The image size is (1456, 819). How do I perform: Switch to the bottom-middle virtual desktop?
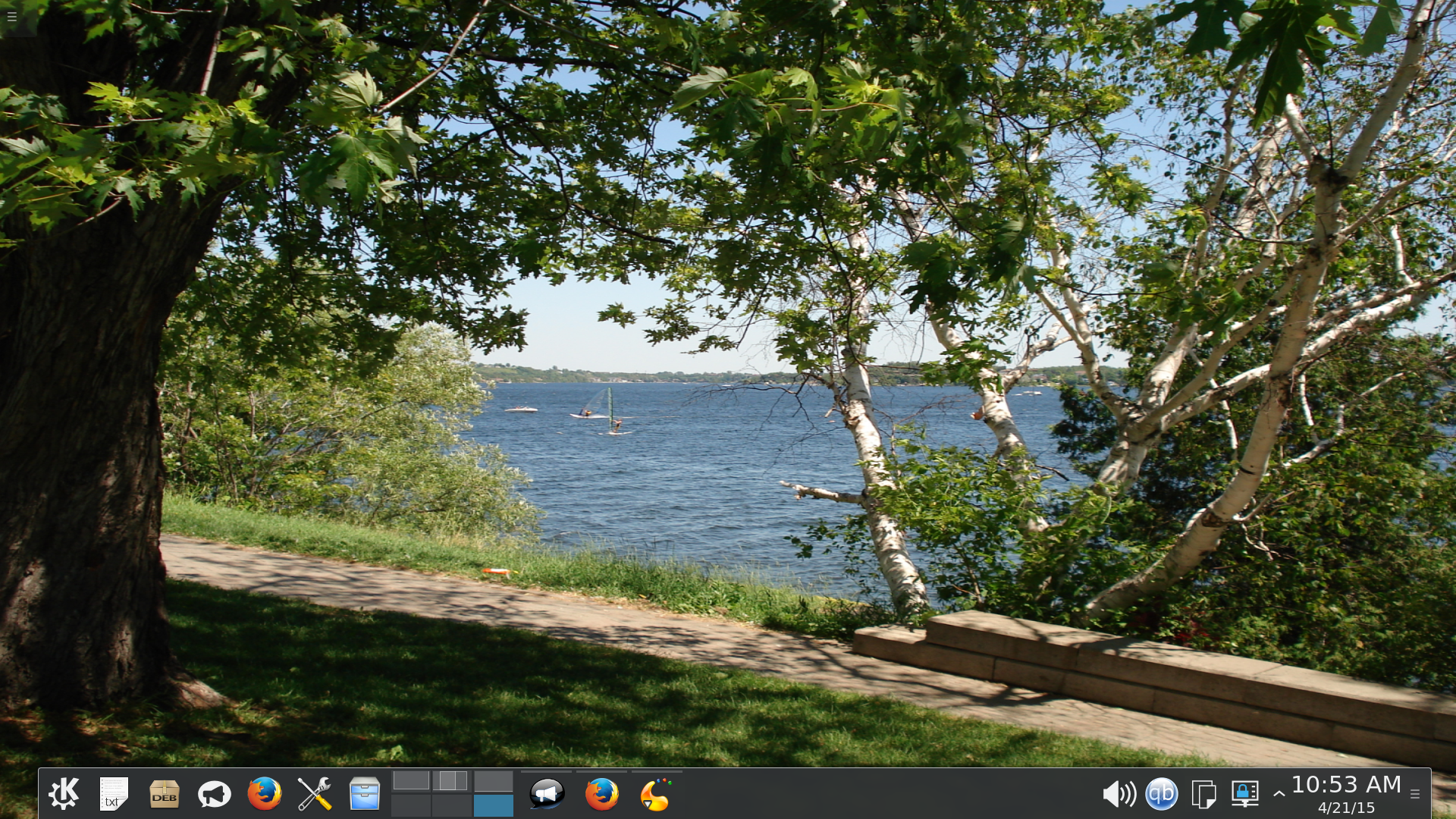click(x=452, y=805)
